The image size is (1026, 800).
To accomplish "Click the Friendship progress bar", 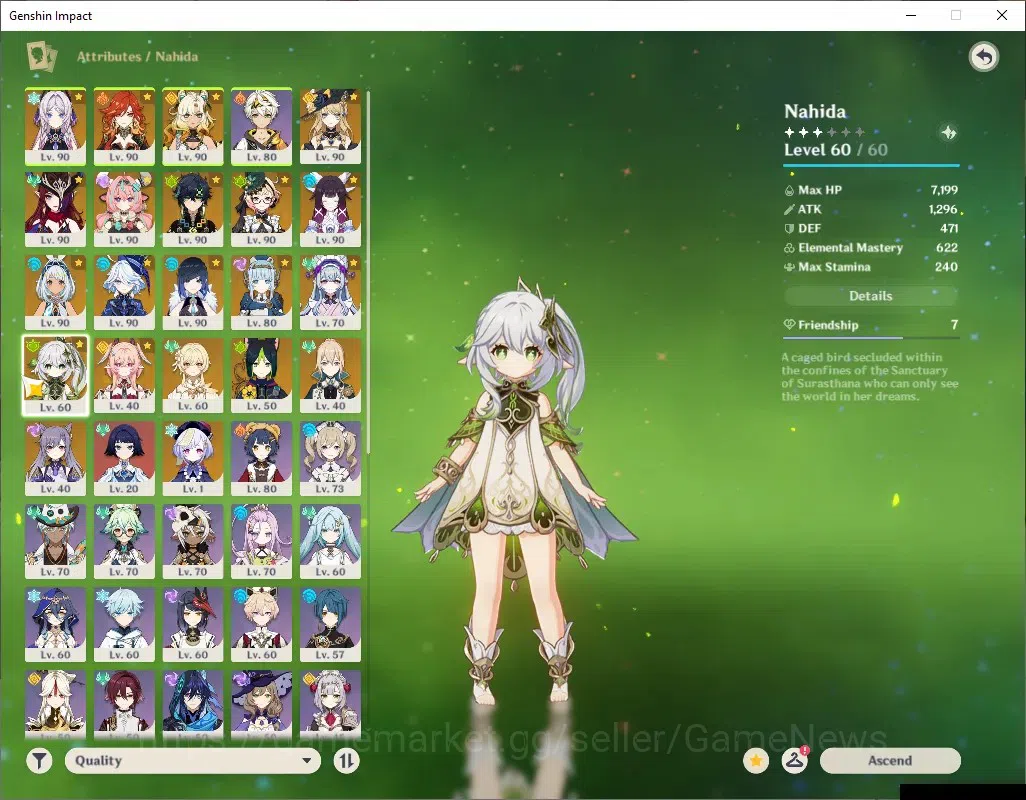I will [871, 338].
